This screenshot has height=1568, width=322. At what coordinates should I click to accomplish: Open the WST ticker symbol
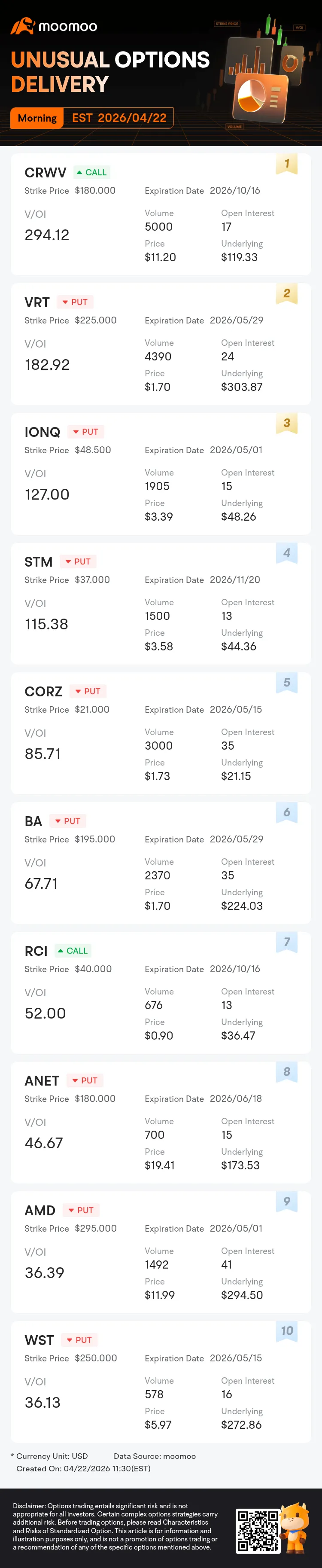(x=39, y=1340)
